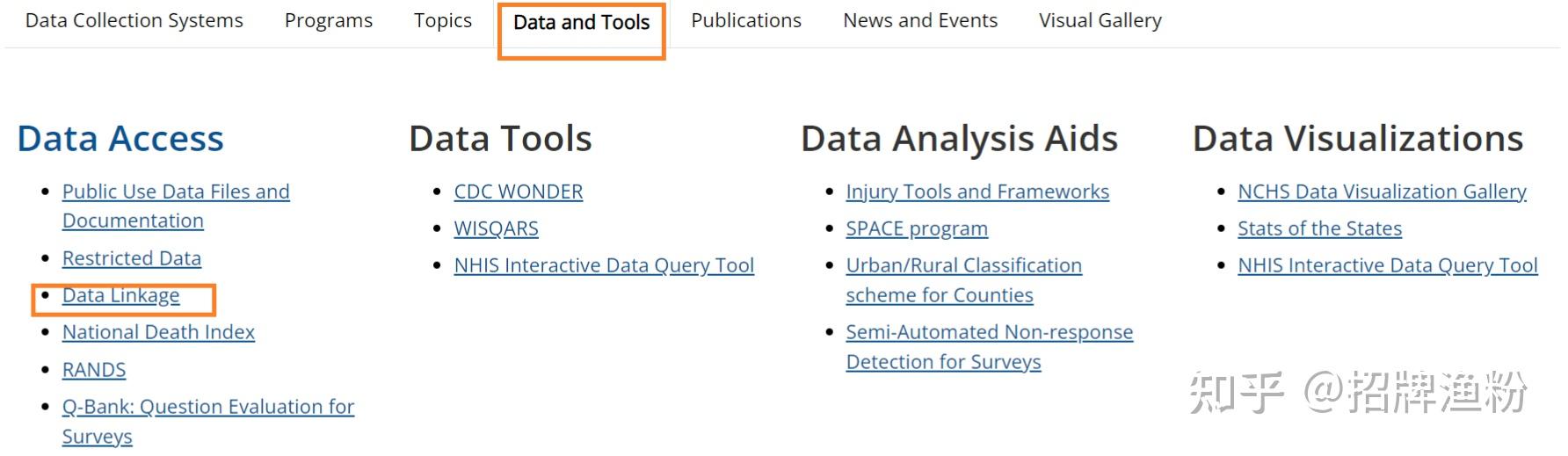Open Urban/Rural Classification scheme link
1568x456 pixels.
963,265
